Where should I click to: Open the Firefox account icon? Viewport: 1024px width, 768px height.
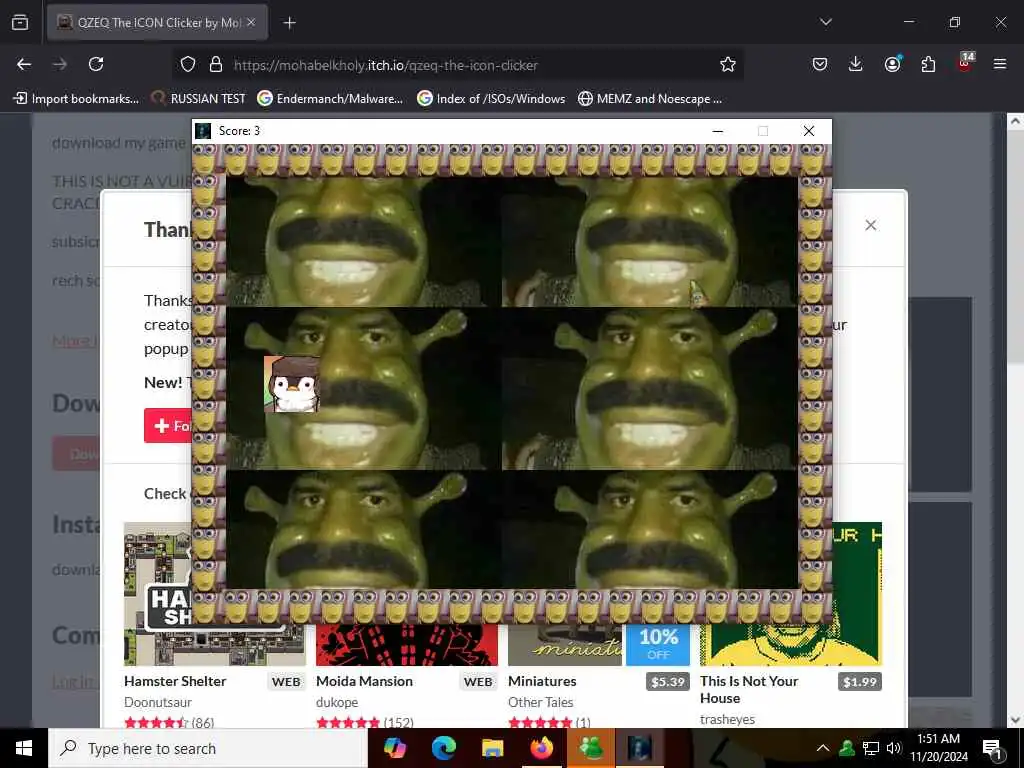point(892,64)
